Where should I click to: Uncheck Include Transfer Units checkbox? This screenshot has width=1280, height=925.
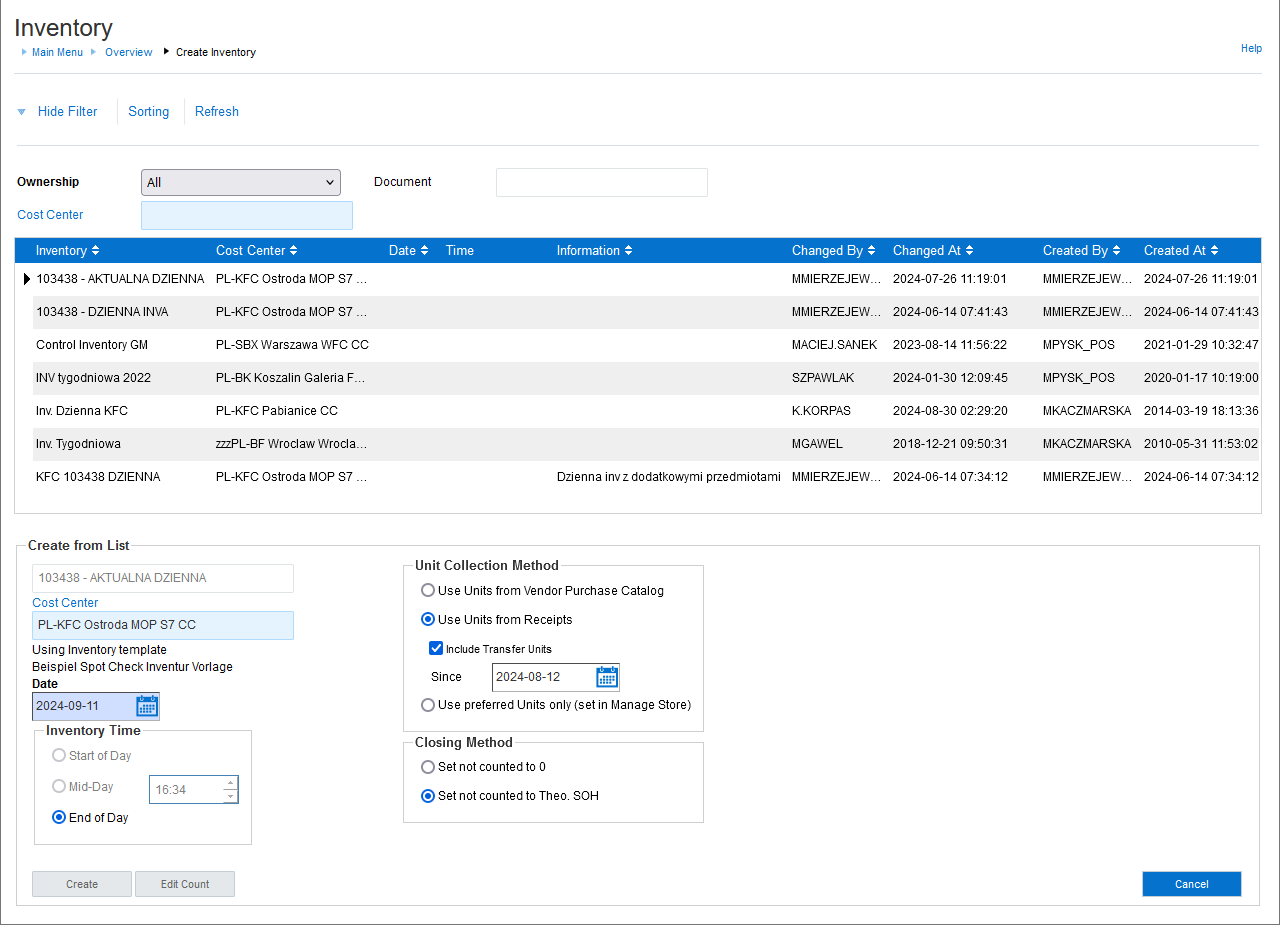click(436, 649)
